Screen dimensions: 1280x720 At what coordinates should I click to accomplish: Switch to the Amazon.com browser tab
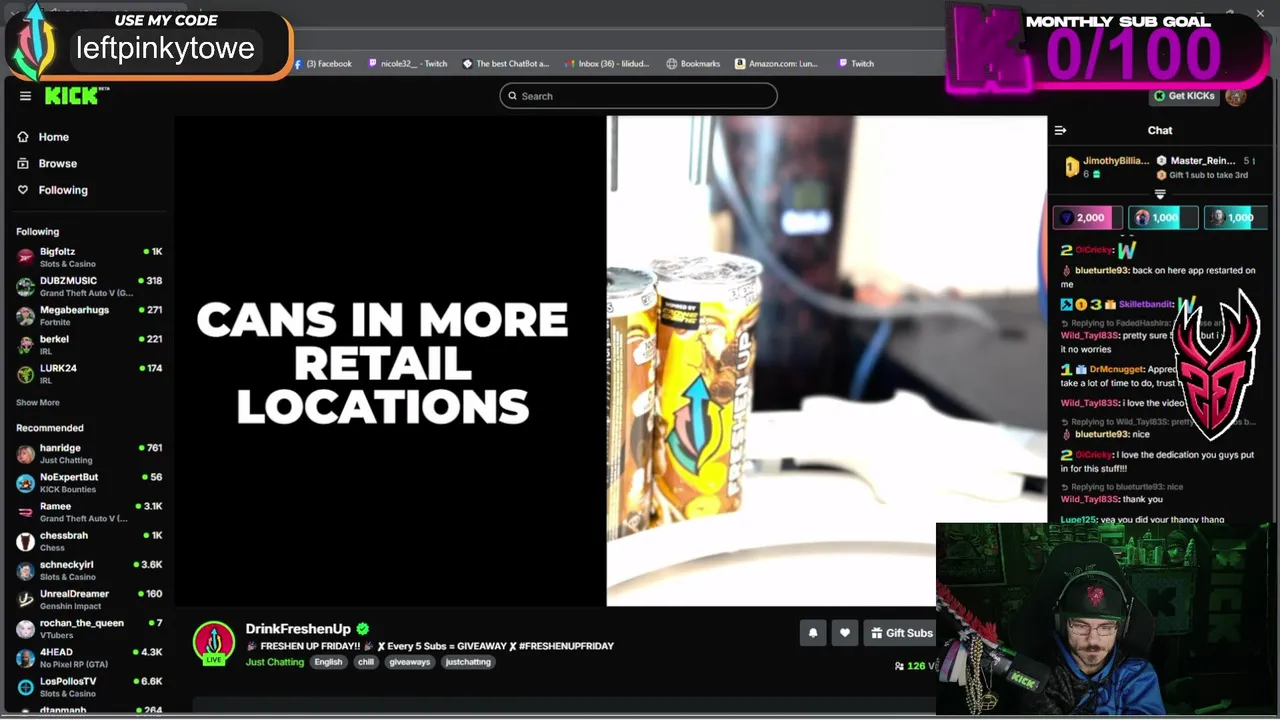pos(777,64)
